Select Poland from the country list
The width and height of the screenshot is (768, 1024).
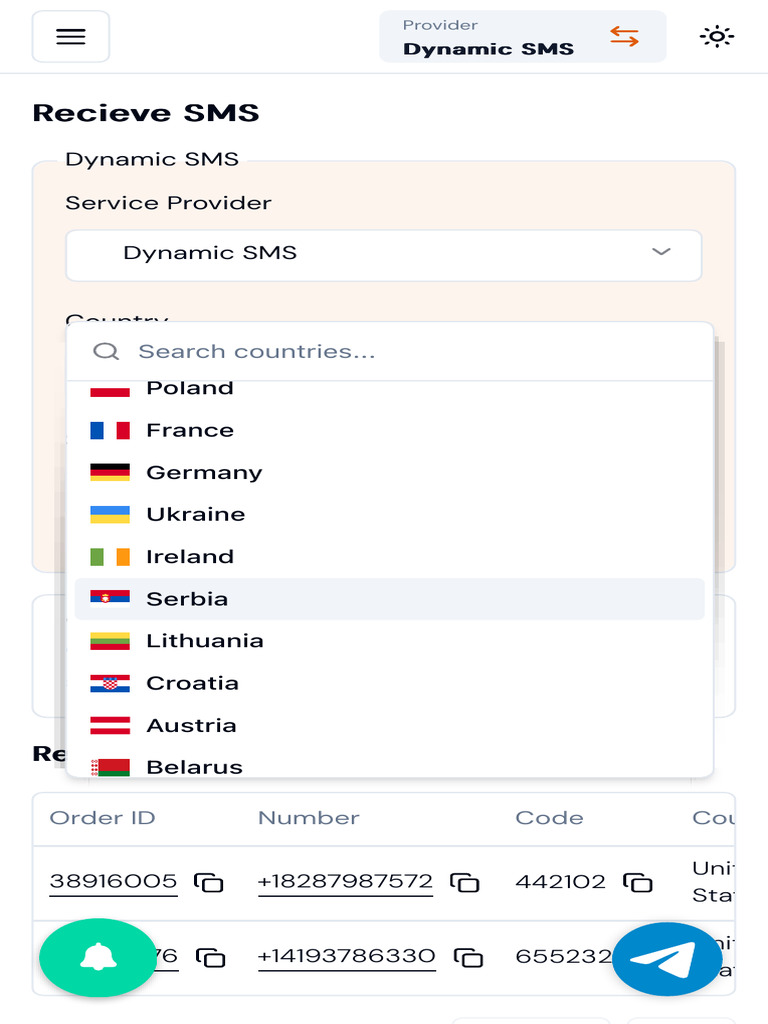click(x=389, y=388)
